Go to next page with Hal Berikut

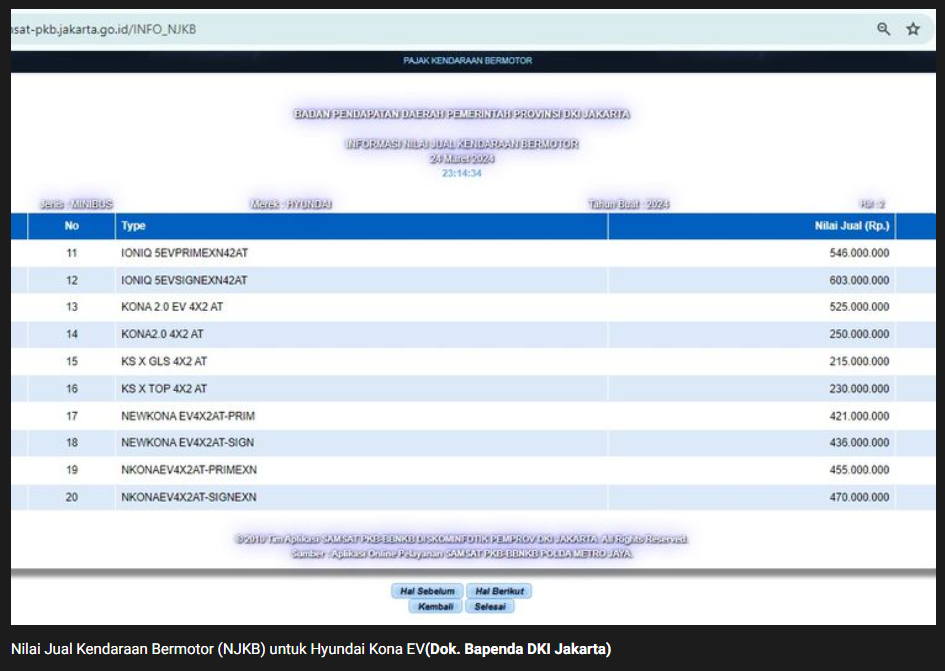click(499, 591)
